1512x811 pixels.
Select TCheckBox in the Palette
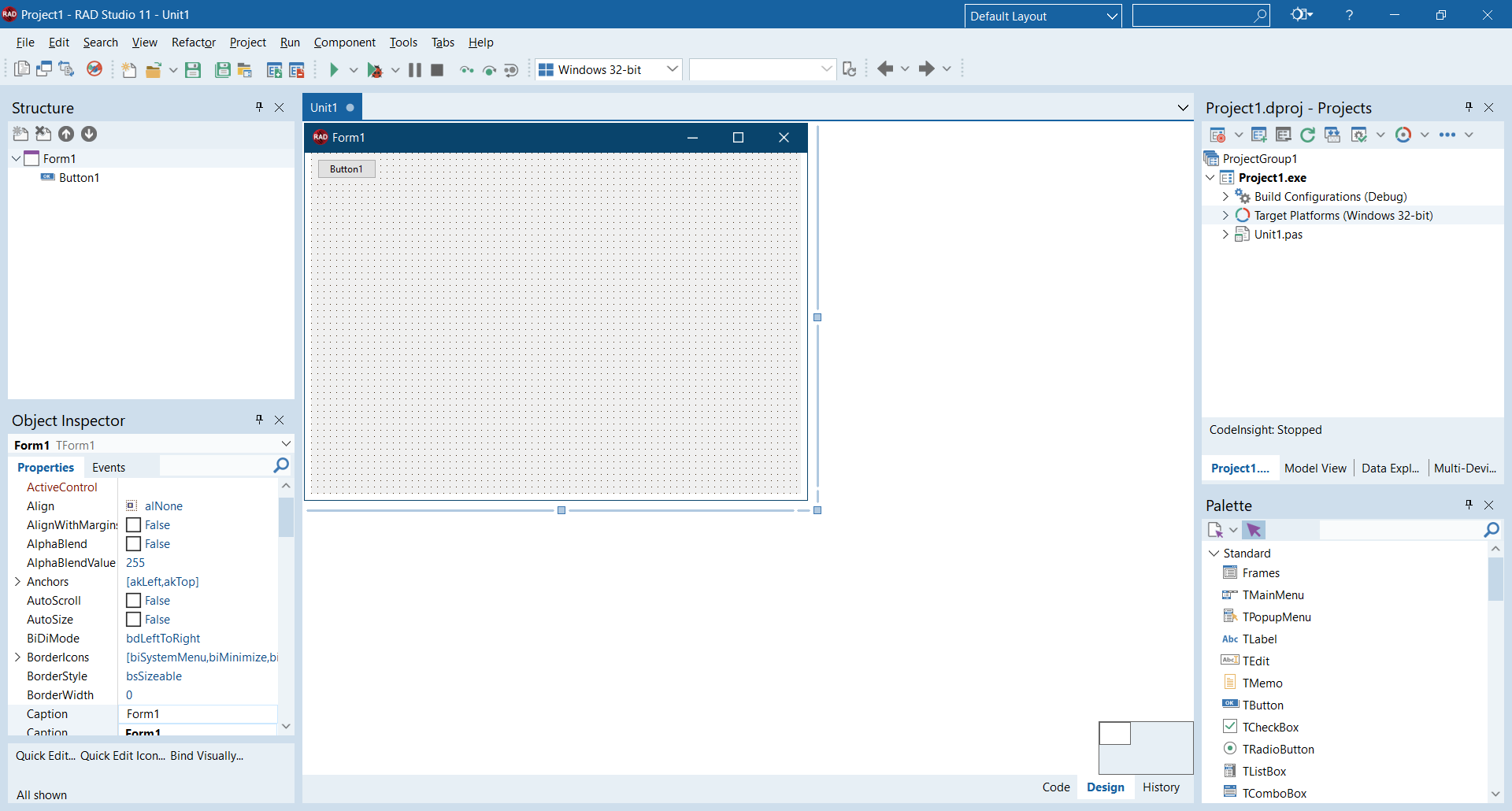[x=1270, y=727]
